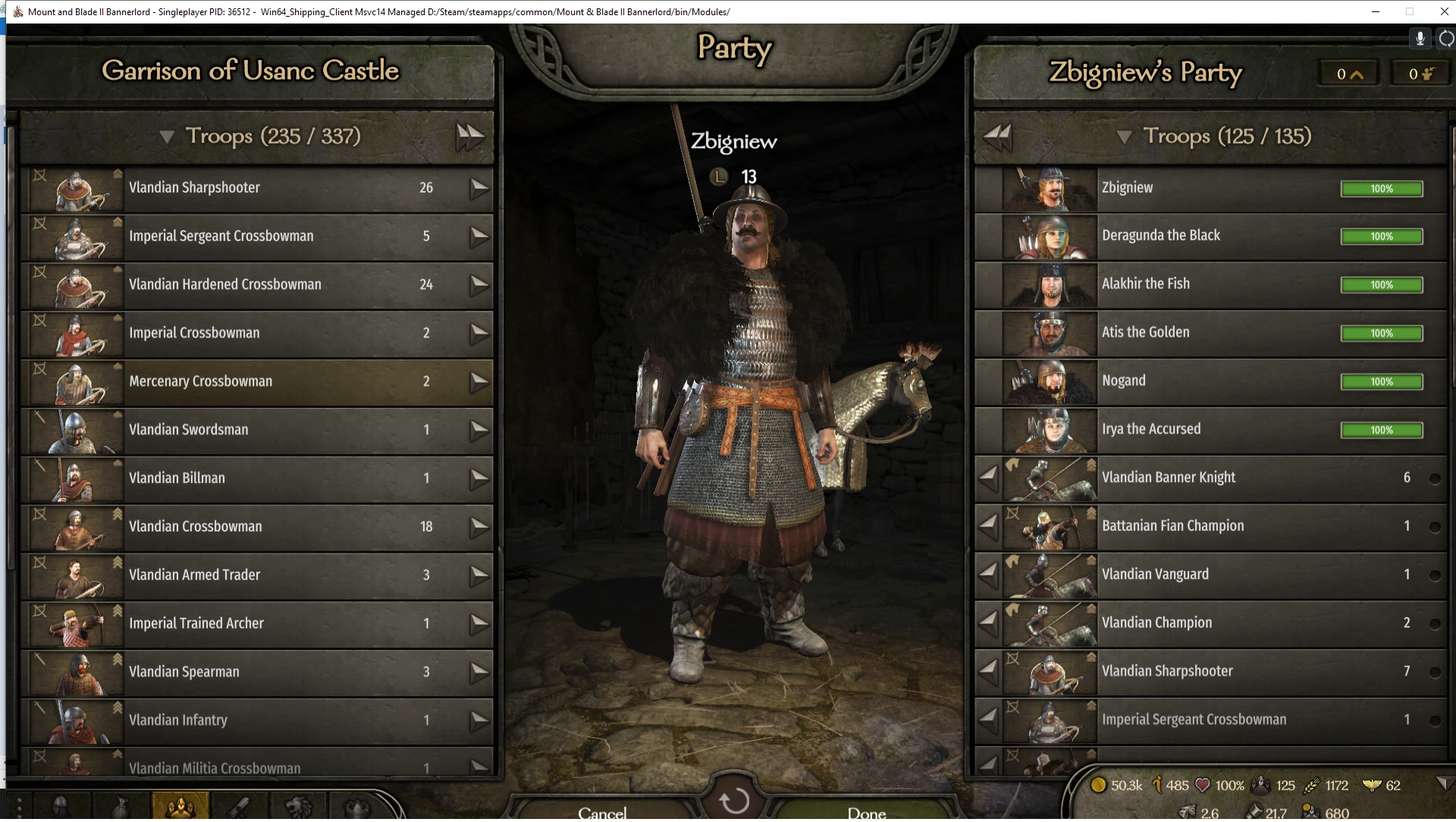This screenshot has height=822, width=1456.
Task: Open the Kingdom crown icon
Action: click(x=356, y=807)
